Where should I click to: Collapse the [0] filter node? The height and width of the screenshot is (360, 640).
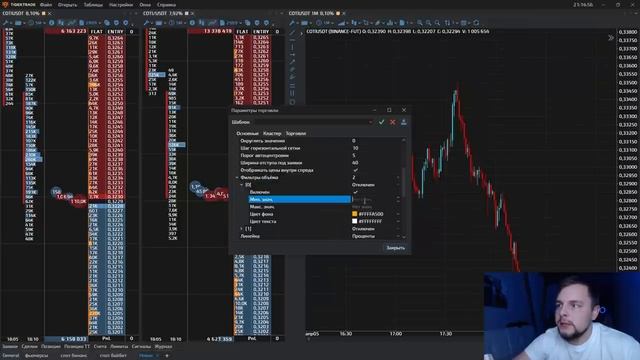click(242, 185)
